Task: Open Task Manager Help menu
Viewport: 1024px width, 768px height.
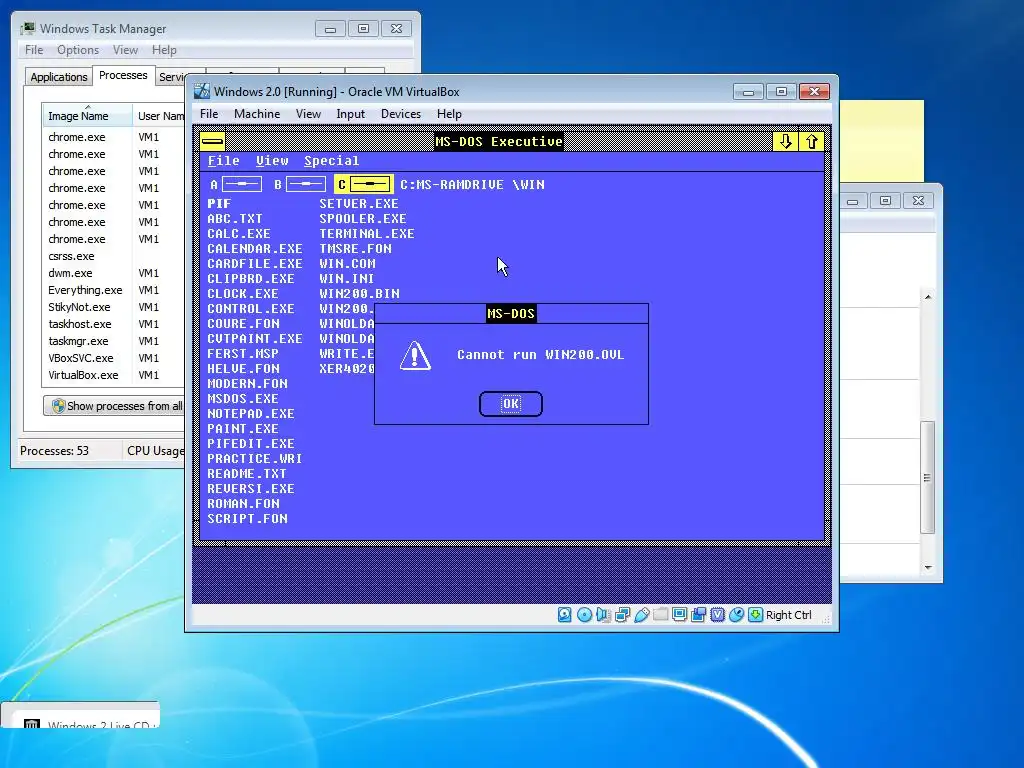Action: coord(164,50)
